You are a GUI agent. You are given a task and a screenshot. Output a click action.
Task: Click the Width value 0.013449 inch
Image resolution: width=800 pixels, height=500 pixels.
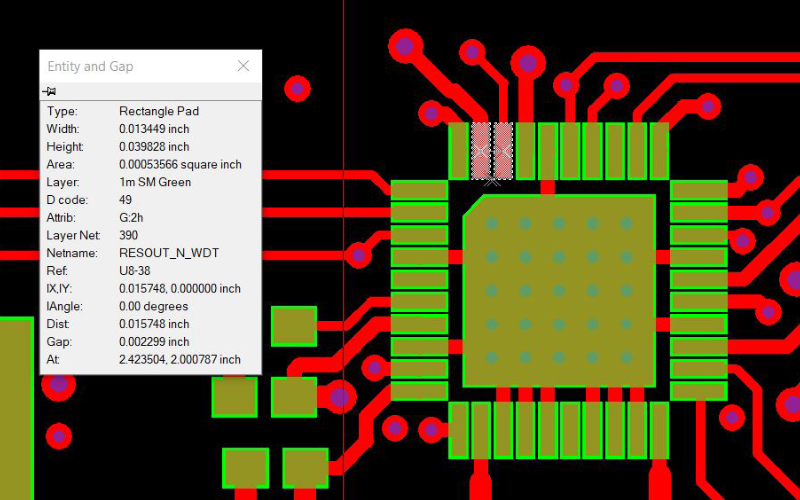[154, 129]
